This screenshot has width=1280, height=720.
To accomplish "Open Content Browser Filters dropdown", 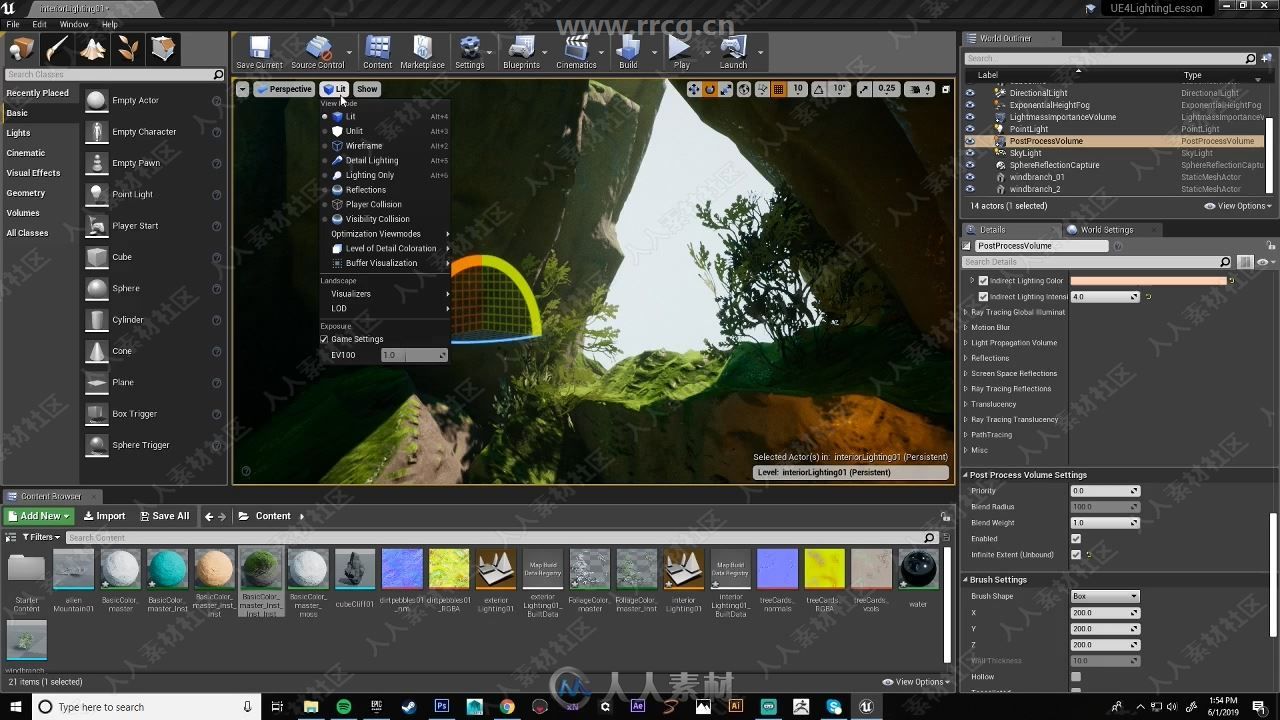I will tap(41, 537).
